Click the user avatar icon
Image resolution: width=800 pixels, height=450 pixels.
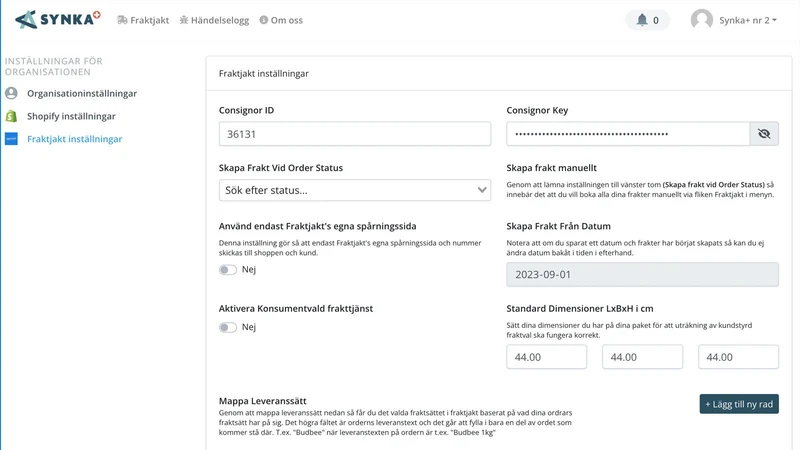(702, 20)
